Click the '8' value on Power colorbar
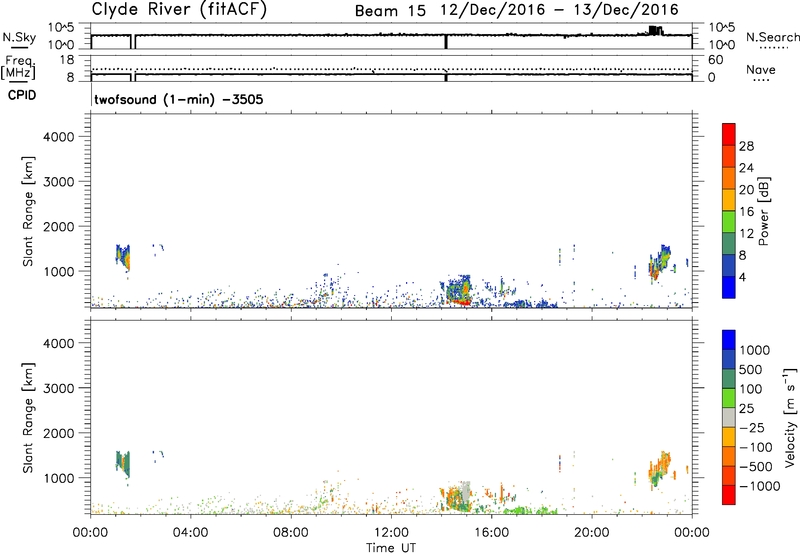The image size is (800, 554). point(743,256)
